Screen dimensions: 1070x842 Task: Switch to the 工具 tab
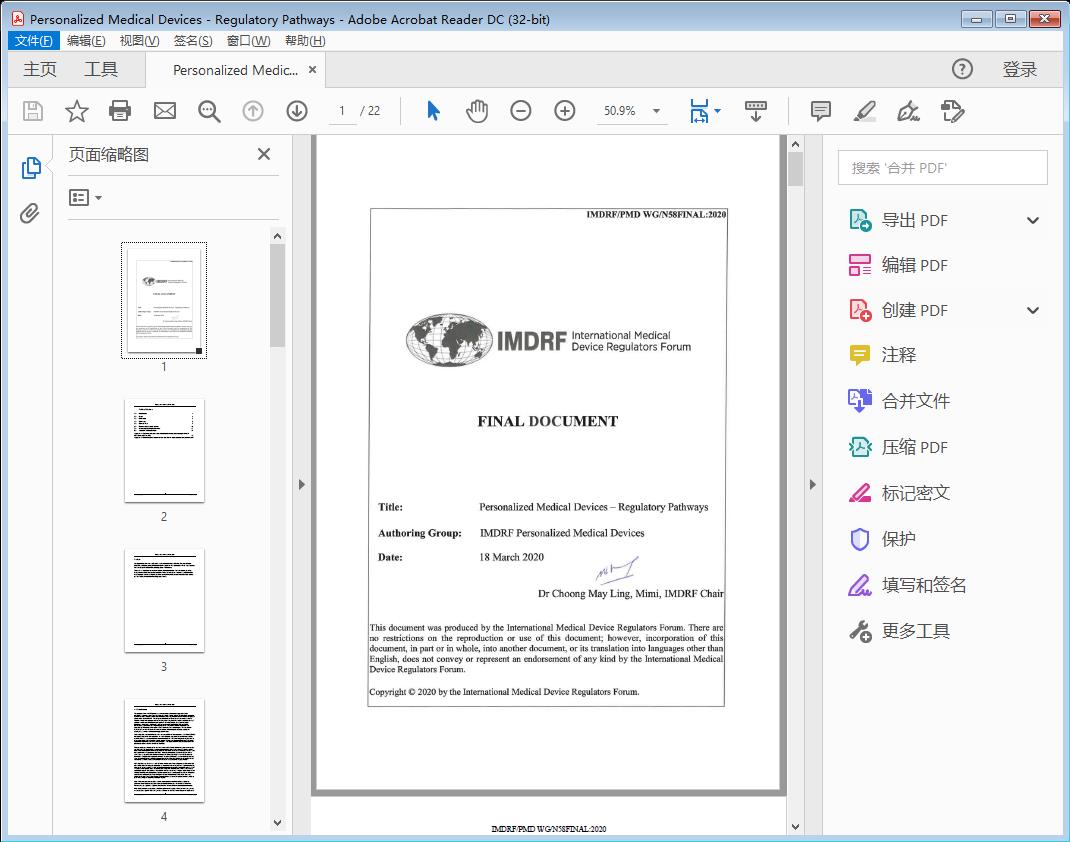(x=101, y=69)
